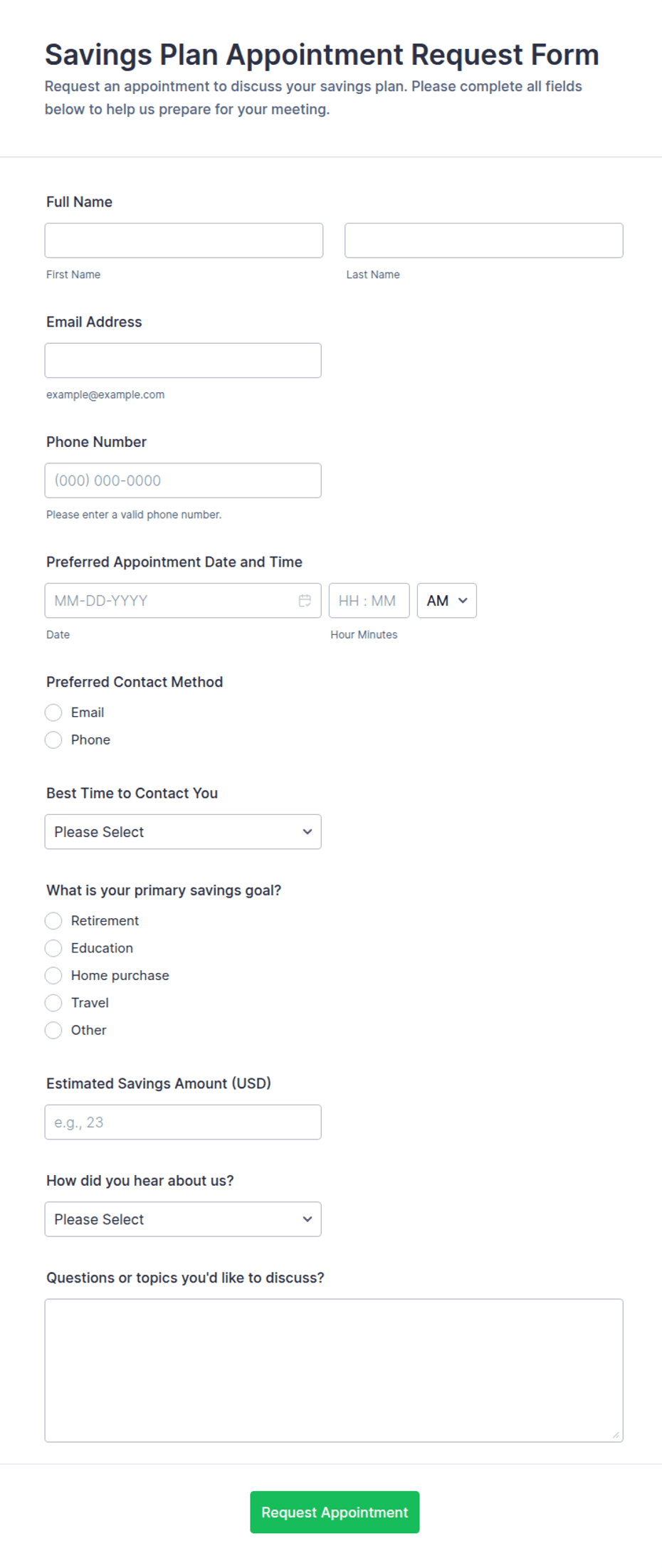This screenshot has width=662, height=1568.
Task: Open the calendar date picker icon
Action: pos(305,601)
